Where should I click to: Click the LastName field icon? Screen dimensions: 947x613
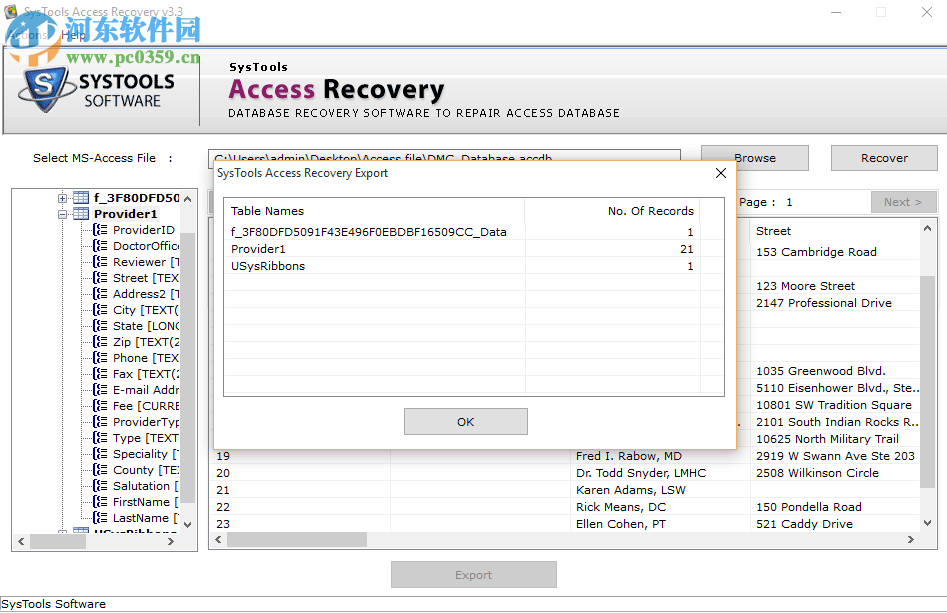click(x=98, y=517)
